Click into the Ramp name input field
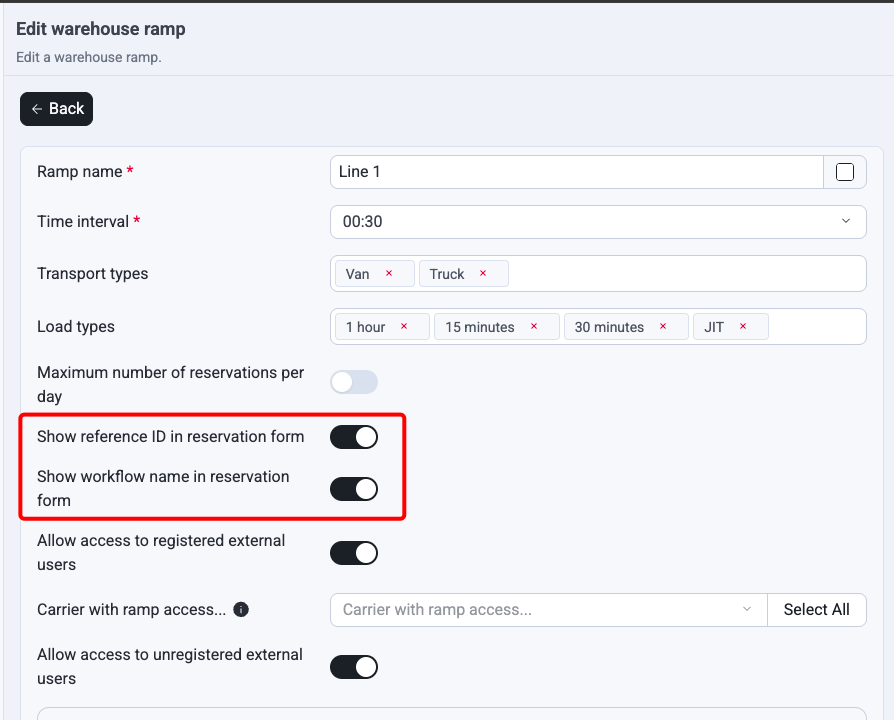Screen dimensions: 894x720 pyautogui.click(x=576, y=172)
